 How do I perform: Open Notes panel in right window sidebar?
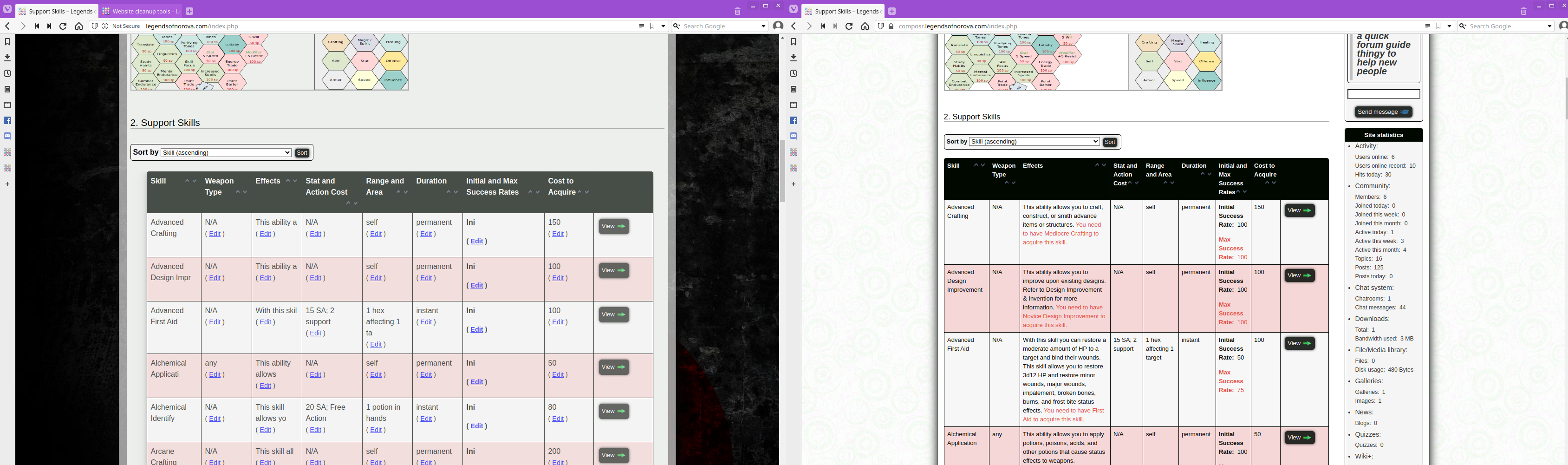793,90
